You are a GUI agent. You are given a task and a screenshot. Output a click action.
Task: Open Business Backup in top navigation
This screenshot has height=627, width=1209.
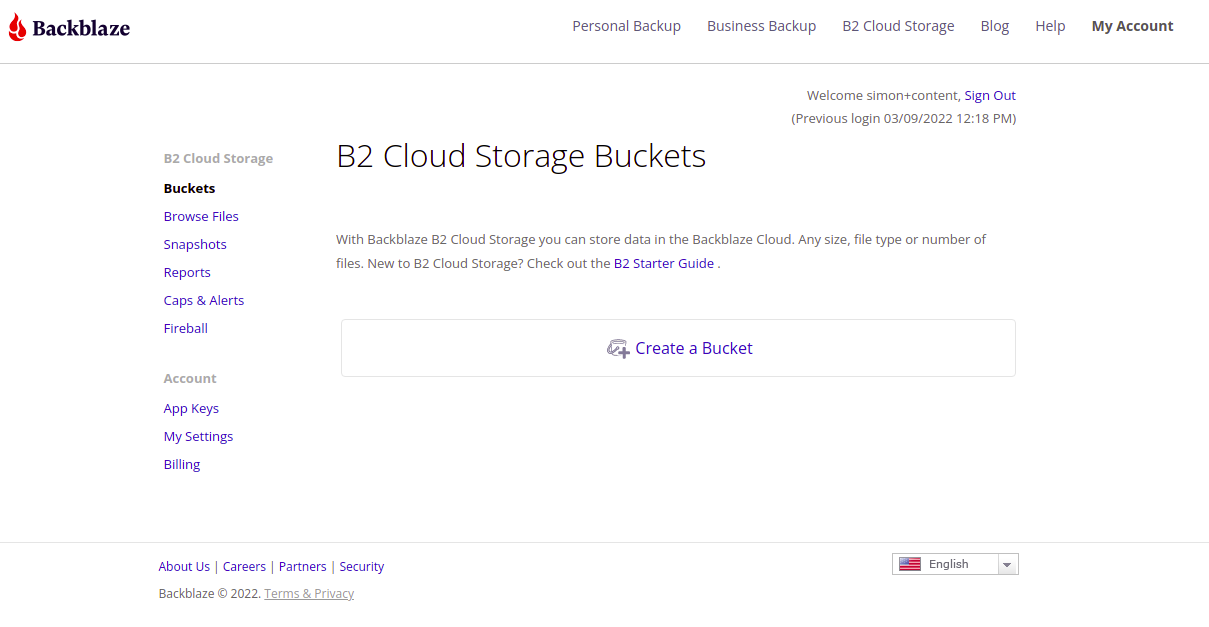[761, 26]
